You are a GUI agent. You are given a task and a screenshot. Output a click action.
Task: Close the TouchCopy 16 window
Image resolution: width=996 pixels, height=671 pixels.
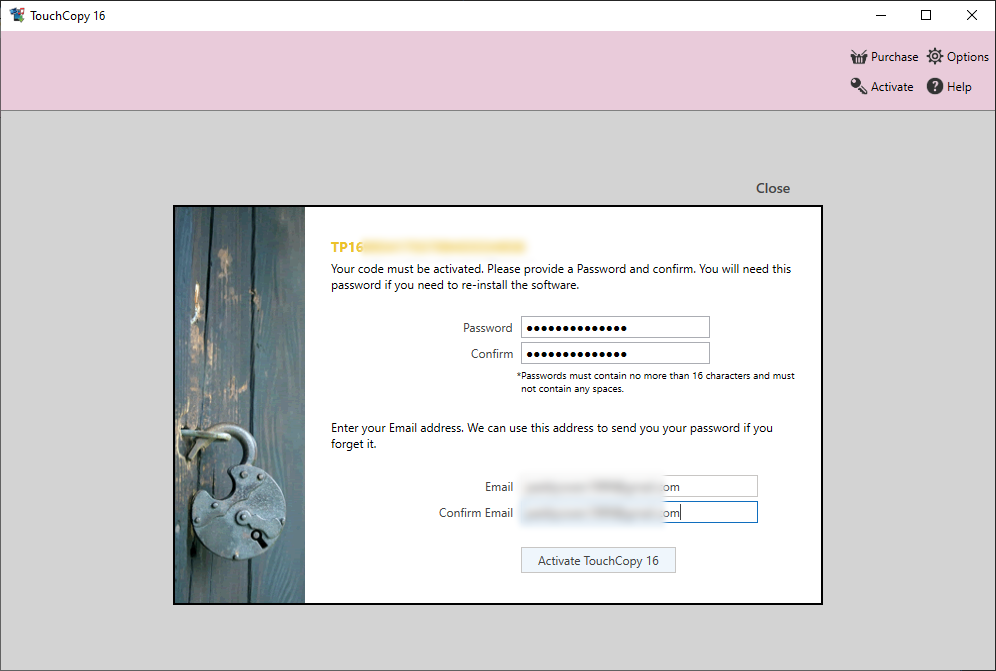(x=972, y=15)
